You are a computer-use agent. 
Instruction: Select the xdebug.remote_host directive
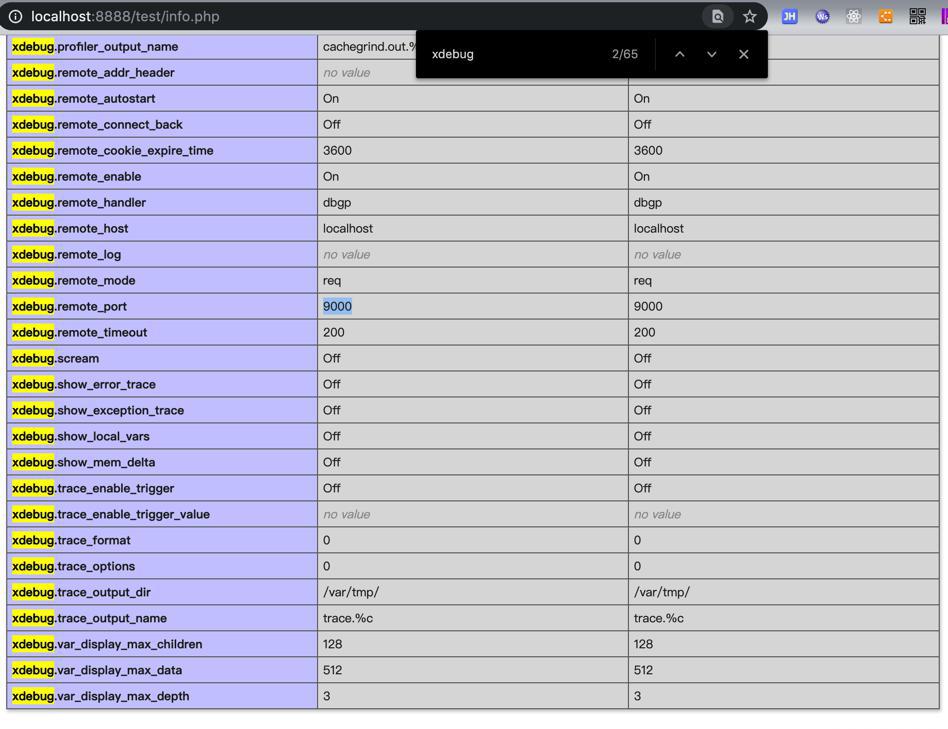click(x=70, y=228)
